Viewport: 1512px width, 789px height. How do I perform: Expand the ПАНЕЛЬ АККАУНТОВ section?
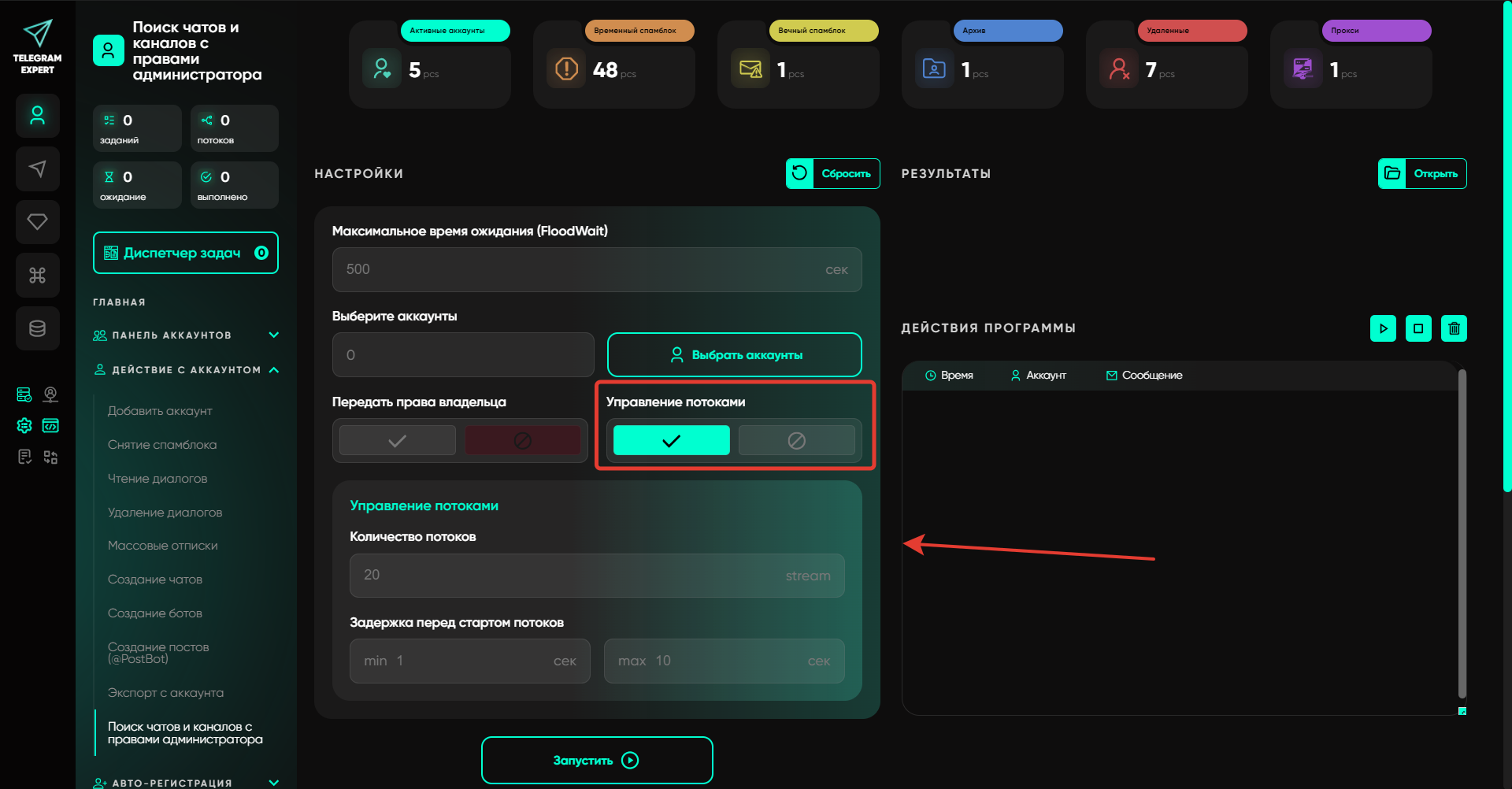click(273, 335)
